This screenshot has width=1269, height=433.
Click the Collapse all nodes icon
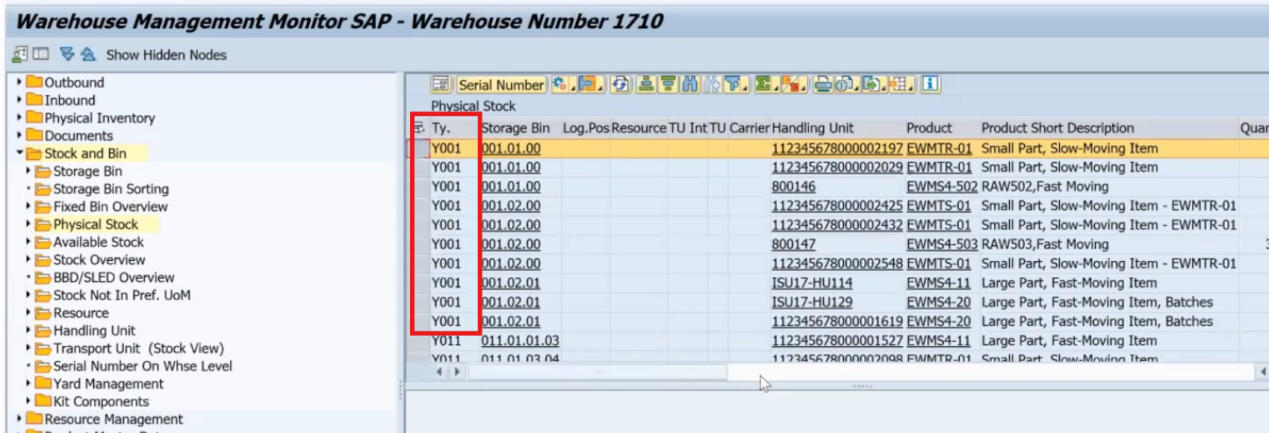pyautogui.click(x=88, y=54)
